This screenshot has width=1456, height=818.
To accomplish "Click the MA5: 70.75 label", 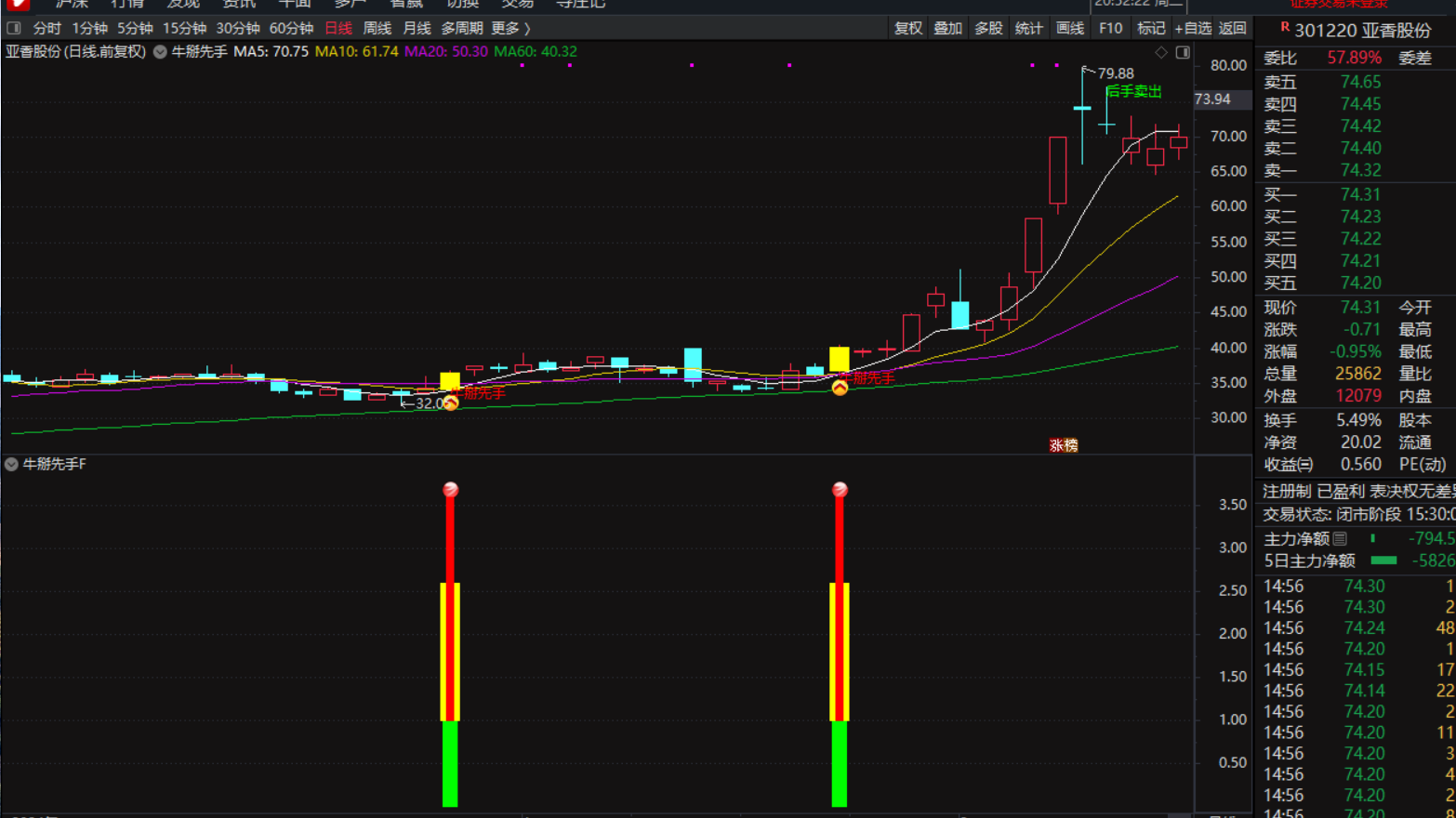I will point(271,52).
